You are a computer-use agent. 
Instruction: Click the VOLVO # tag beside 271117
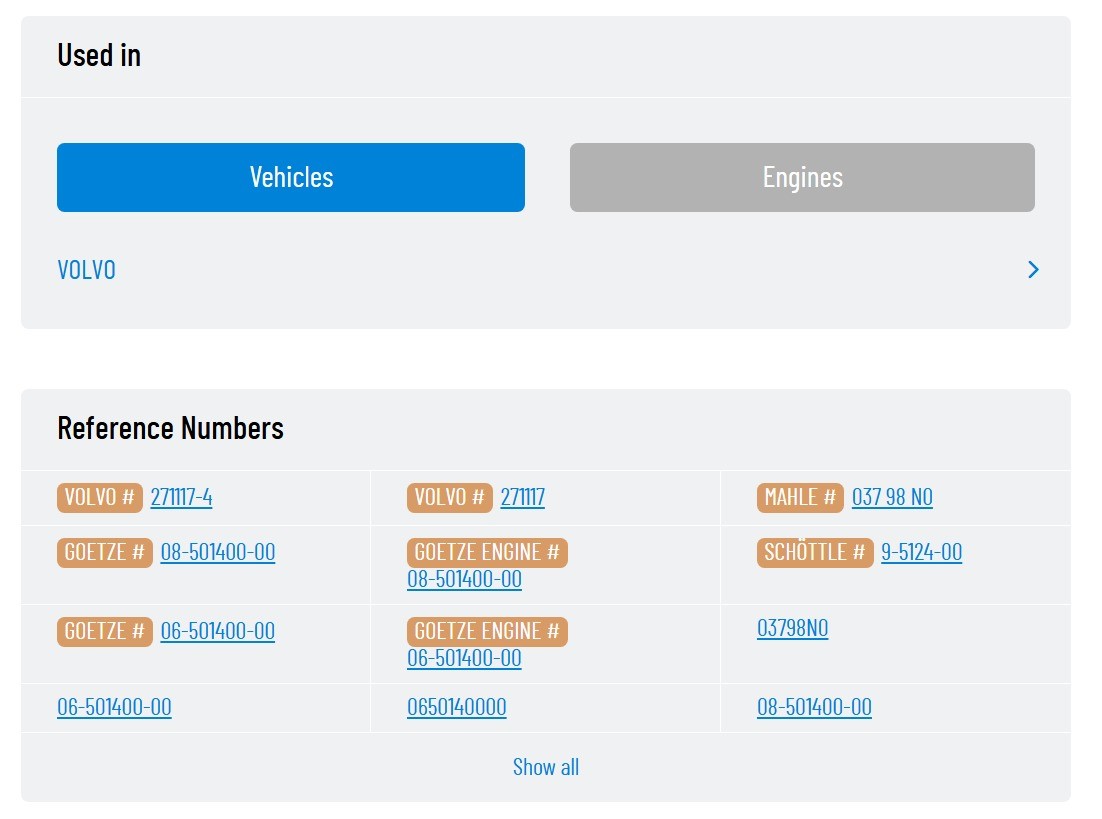click(x=450, y=498)
